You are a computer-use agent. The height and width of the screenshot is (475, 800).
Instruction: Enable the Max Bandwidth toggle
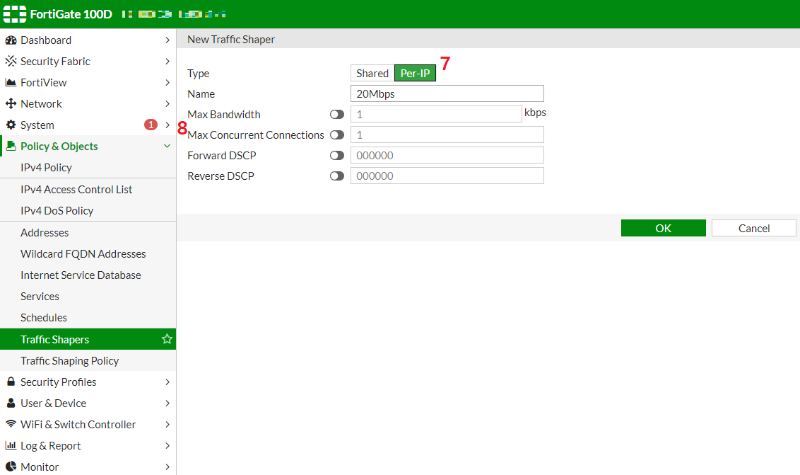337,114
